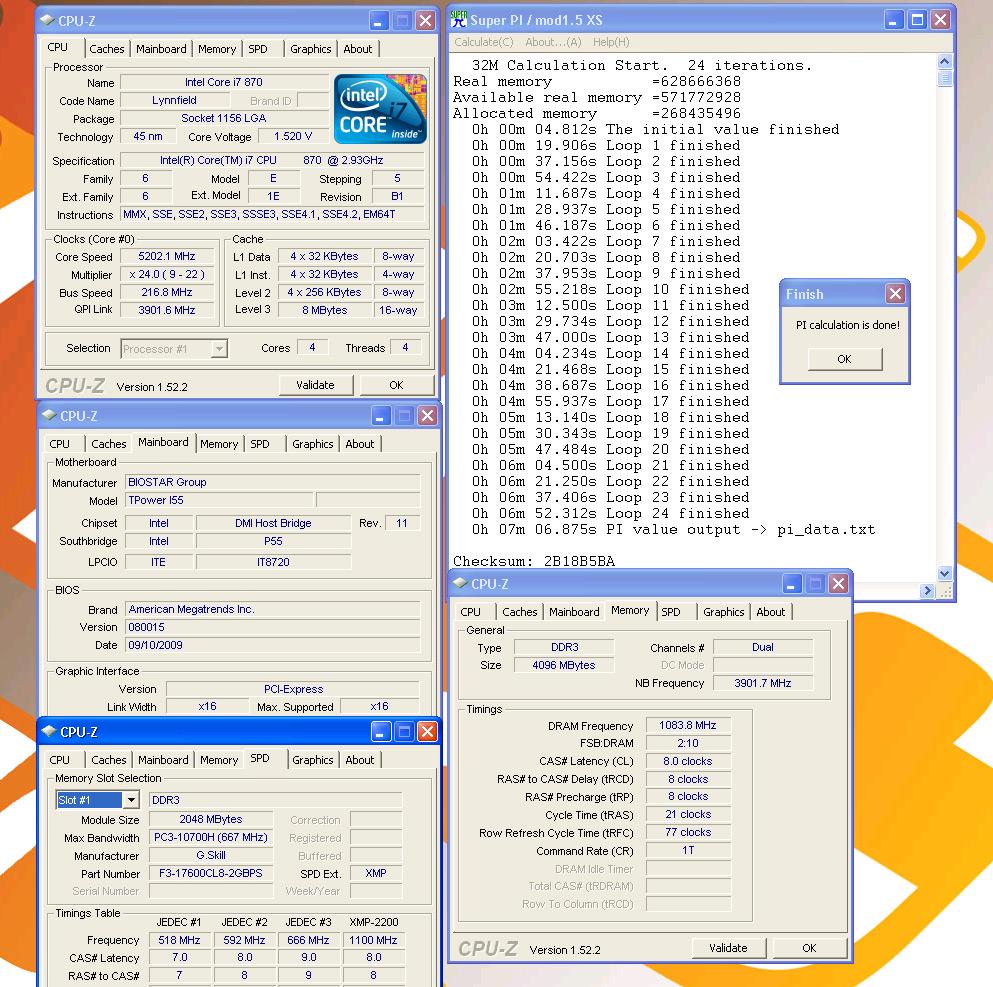Click the processor Name field Intel Core i7 870
Viewport: 993px width, 987px height.
224,82
